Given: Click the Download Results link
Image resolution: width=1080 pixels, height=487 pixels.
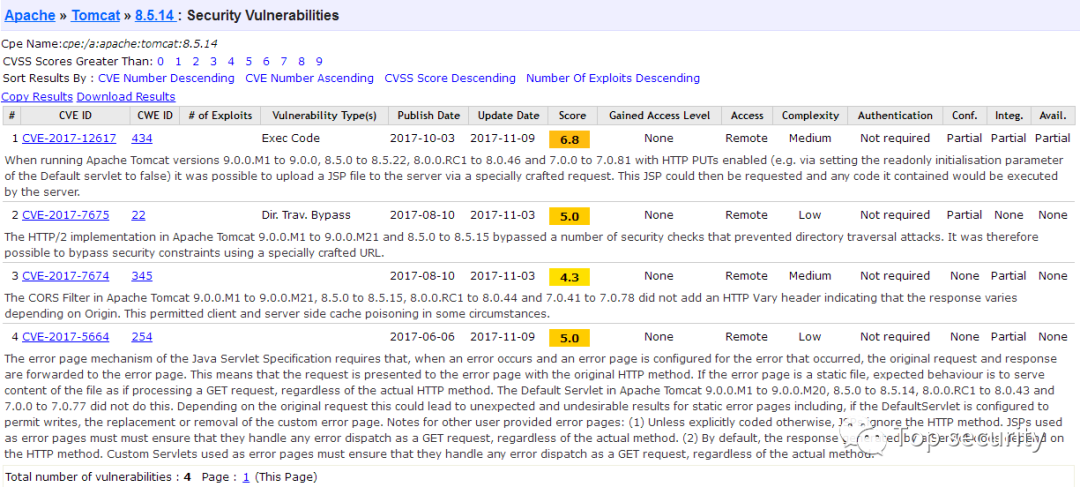Looking at the screenshot, I should pyautogui.click(x=126, y=96).
